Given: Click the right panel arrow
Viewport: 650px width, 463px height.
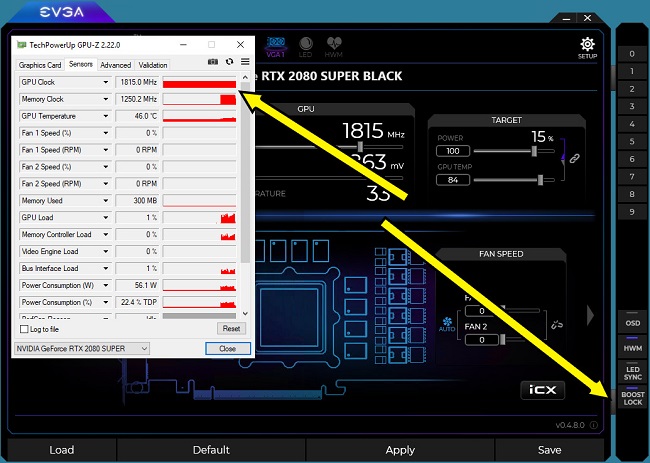Looking at the screenshot, I should click(x=590, y=316).
